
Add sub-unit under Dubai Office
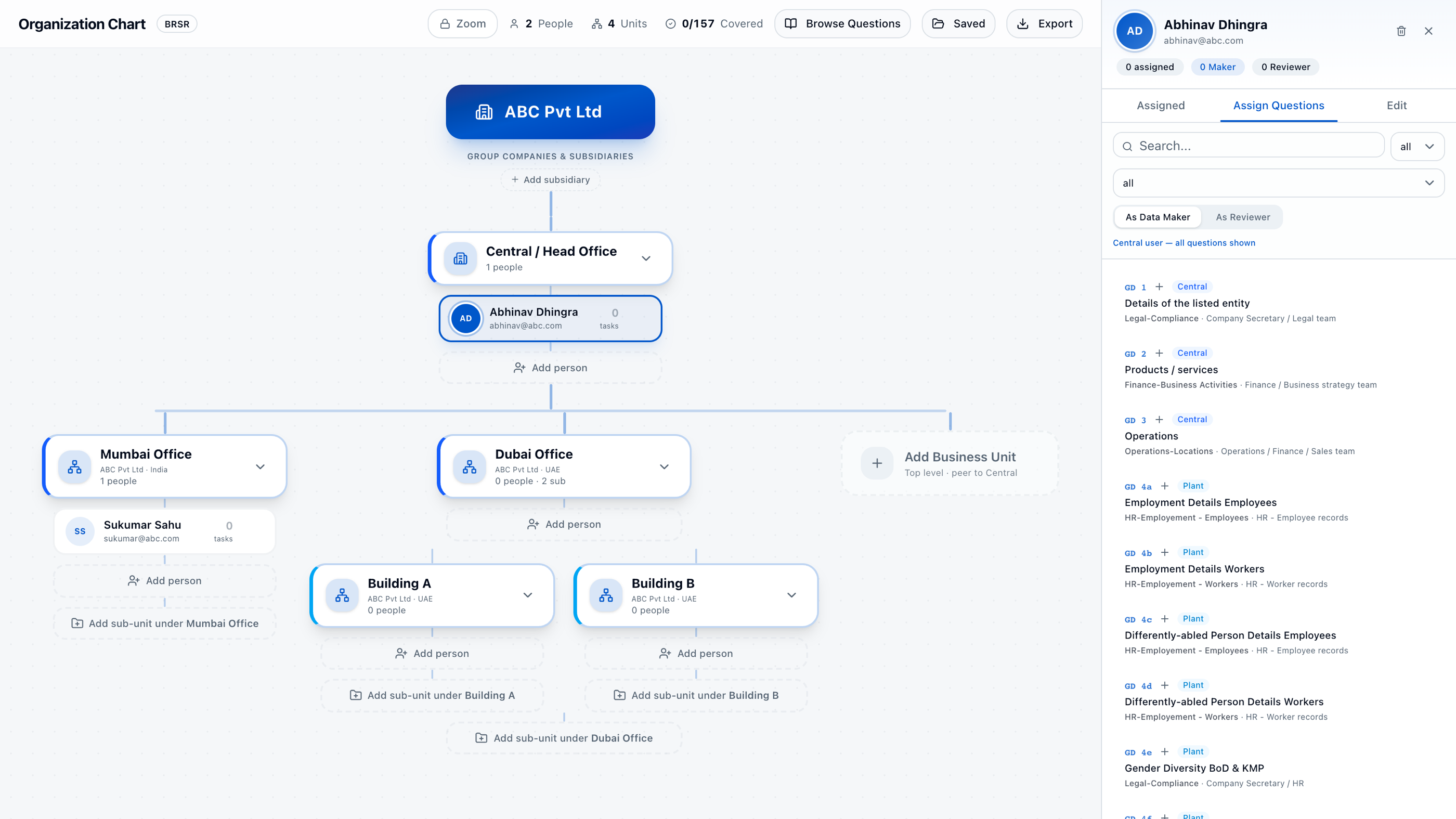564,738
